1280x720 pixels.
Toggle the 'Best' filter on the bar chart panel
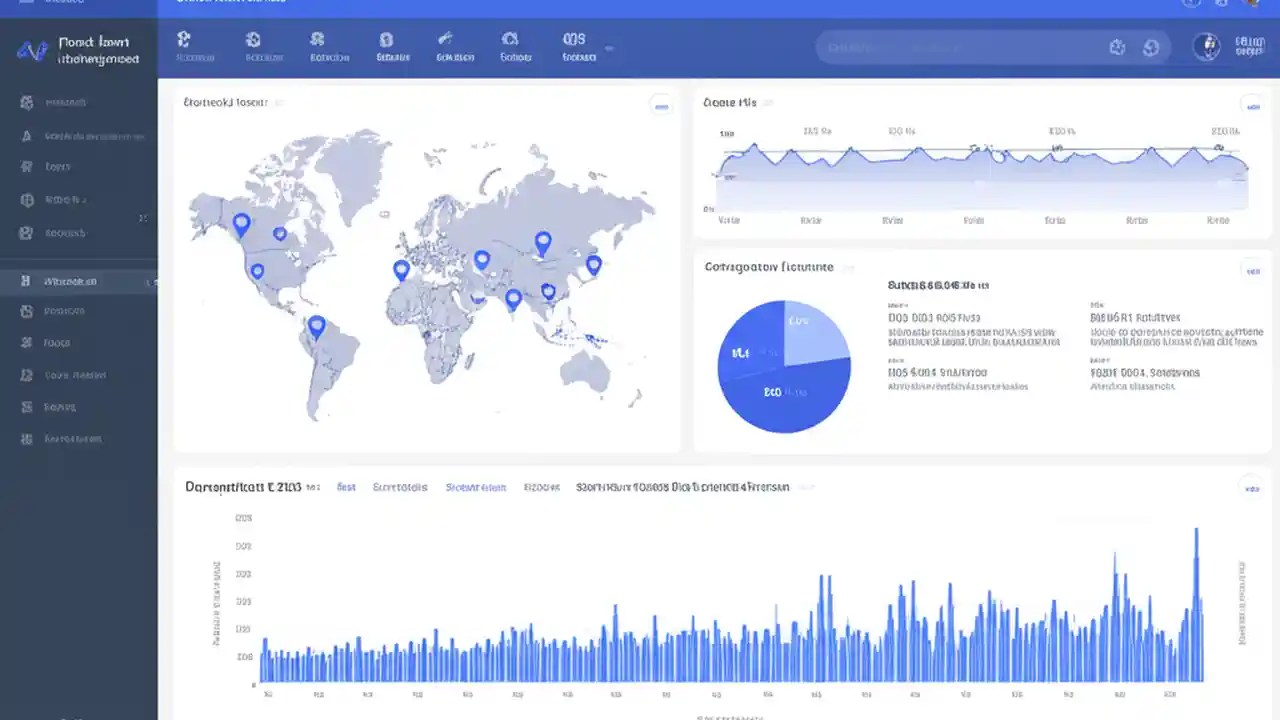pyautogui.click(x=345, y=487)
